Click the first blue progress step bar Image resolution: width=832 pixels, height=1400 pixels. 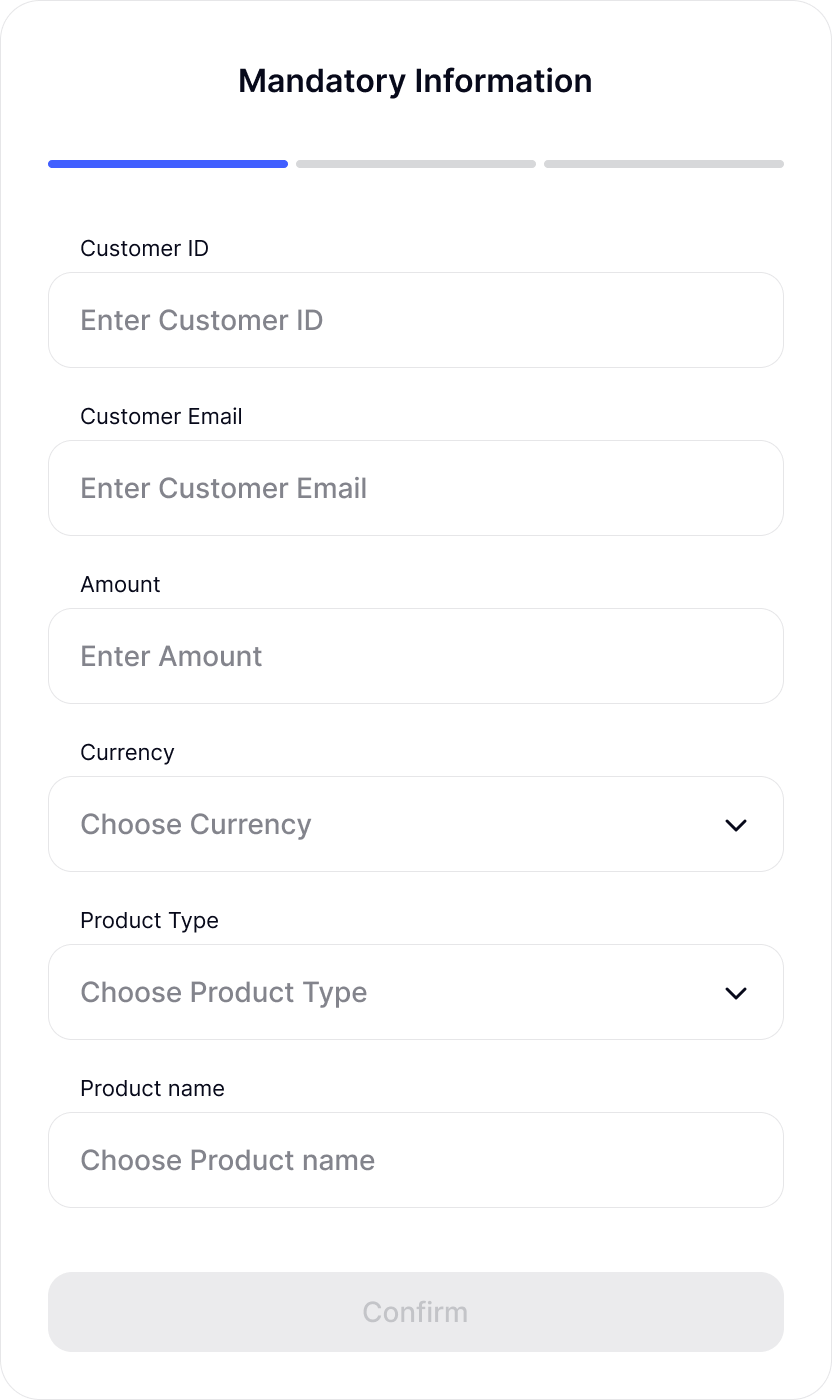coord(168,163)
